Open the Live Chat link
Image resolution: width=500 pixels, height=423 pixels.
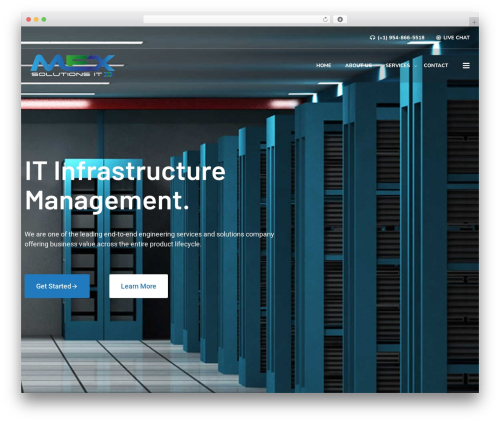click(x=456, y=38)
